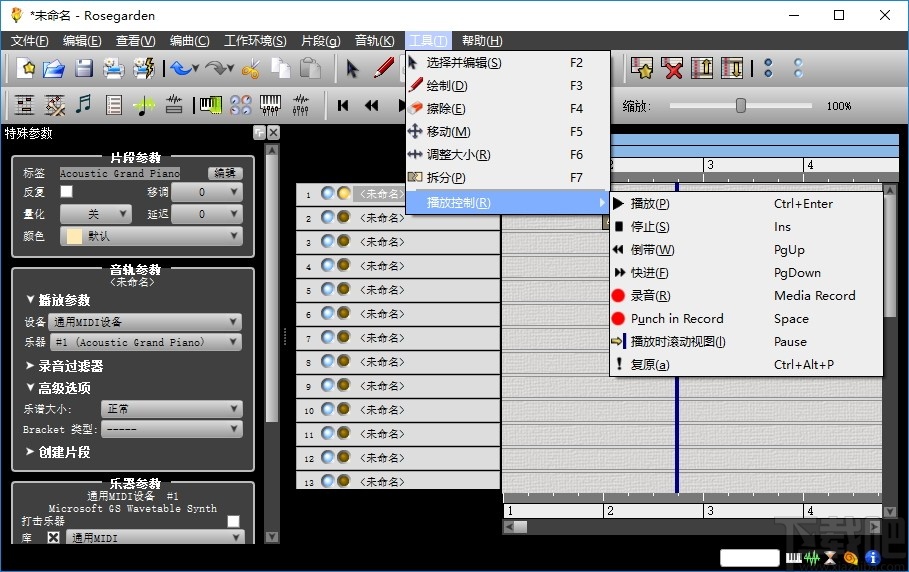Click the blue undo arrow icon
The image size is (909, 572).
tap(181, 69)
